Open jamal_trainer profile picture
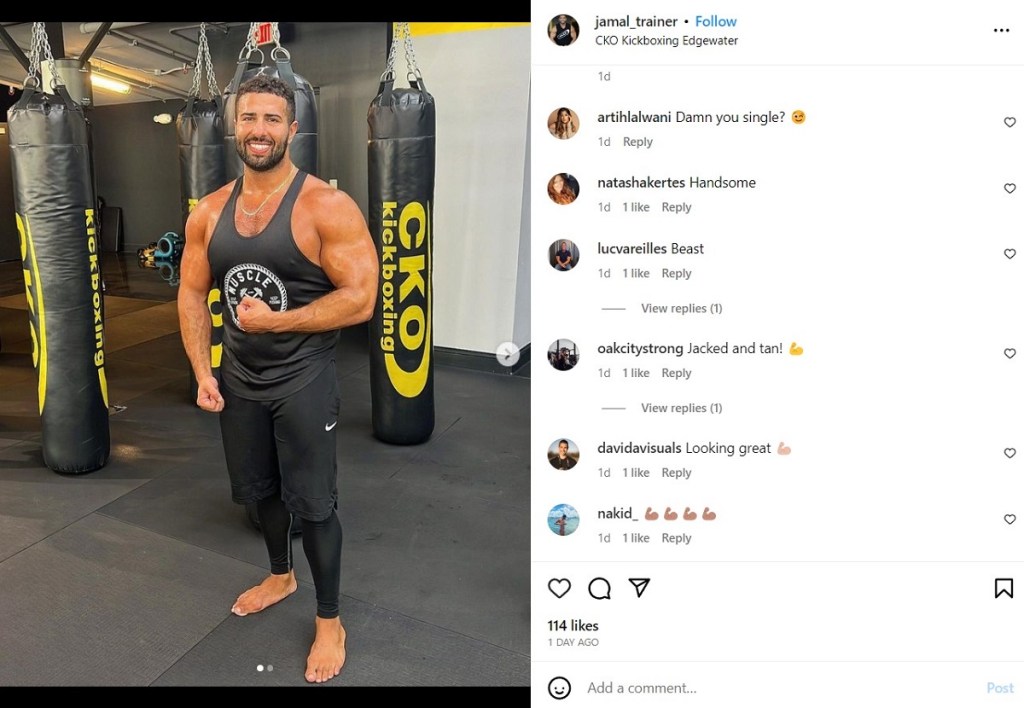The image size is (1024, 708). [563, 31]
